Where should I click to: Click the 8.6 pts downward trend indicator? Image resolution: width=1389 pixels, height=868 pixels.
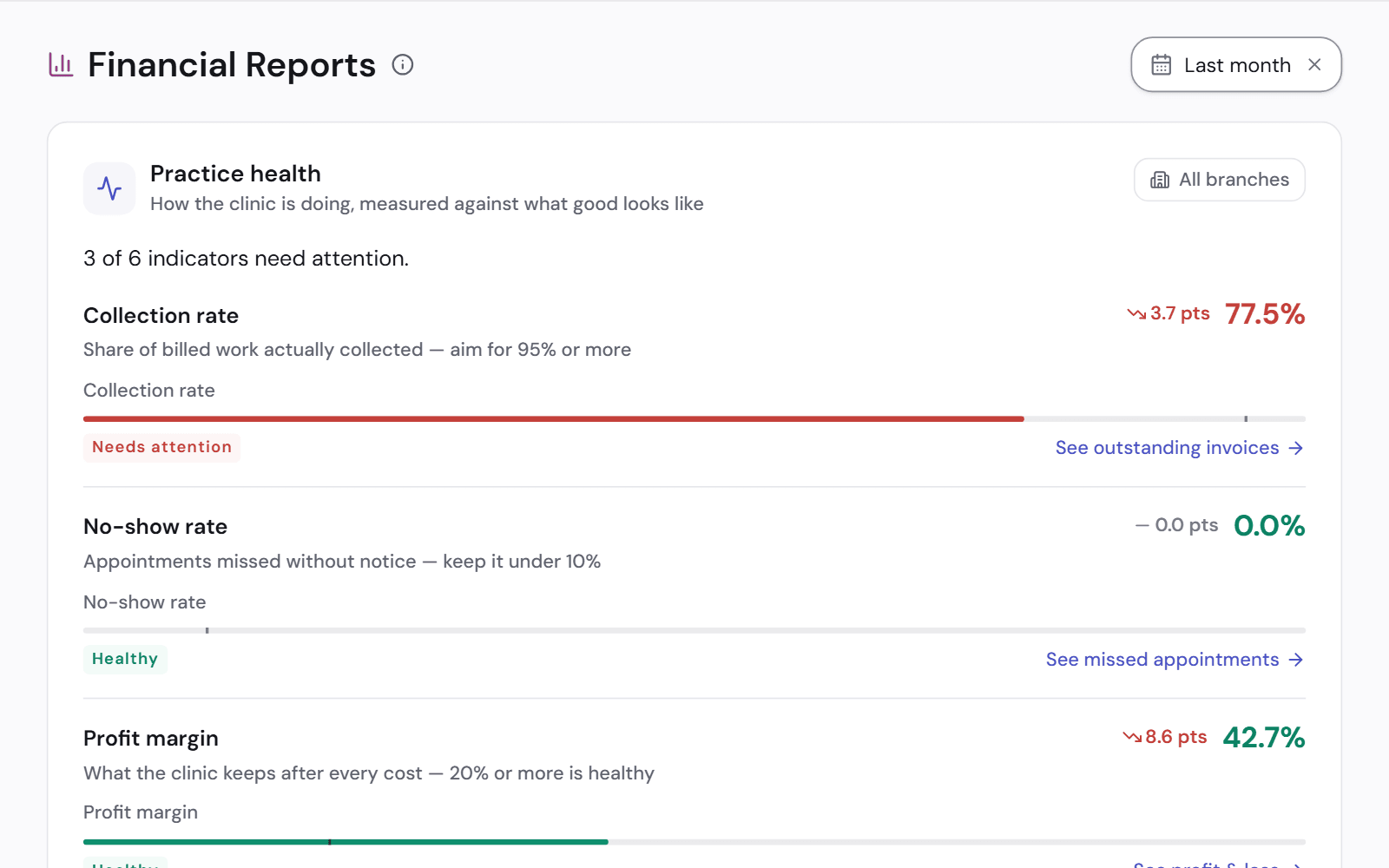[x=1165, y=737]
